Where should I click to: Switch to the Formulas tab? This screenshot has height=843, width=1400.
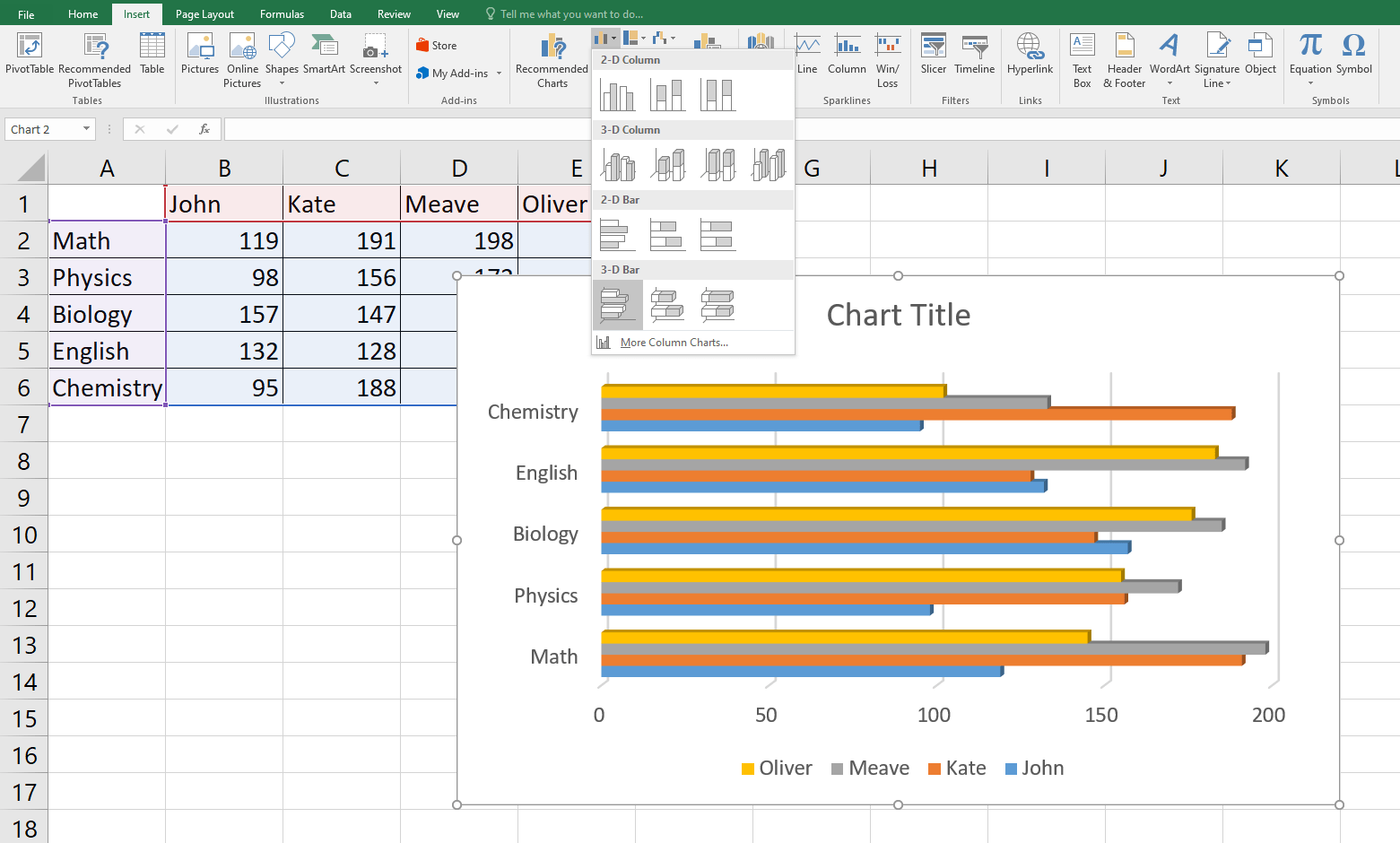(x=282, y=13)
